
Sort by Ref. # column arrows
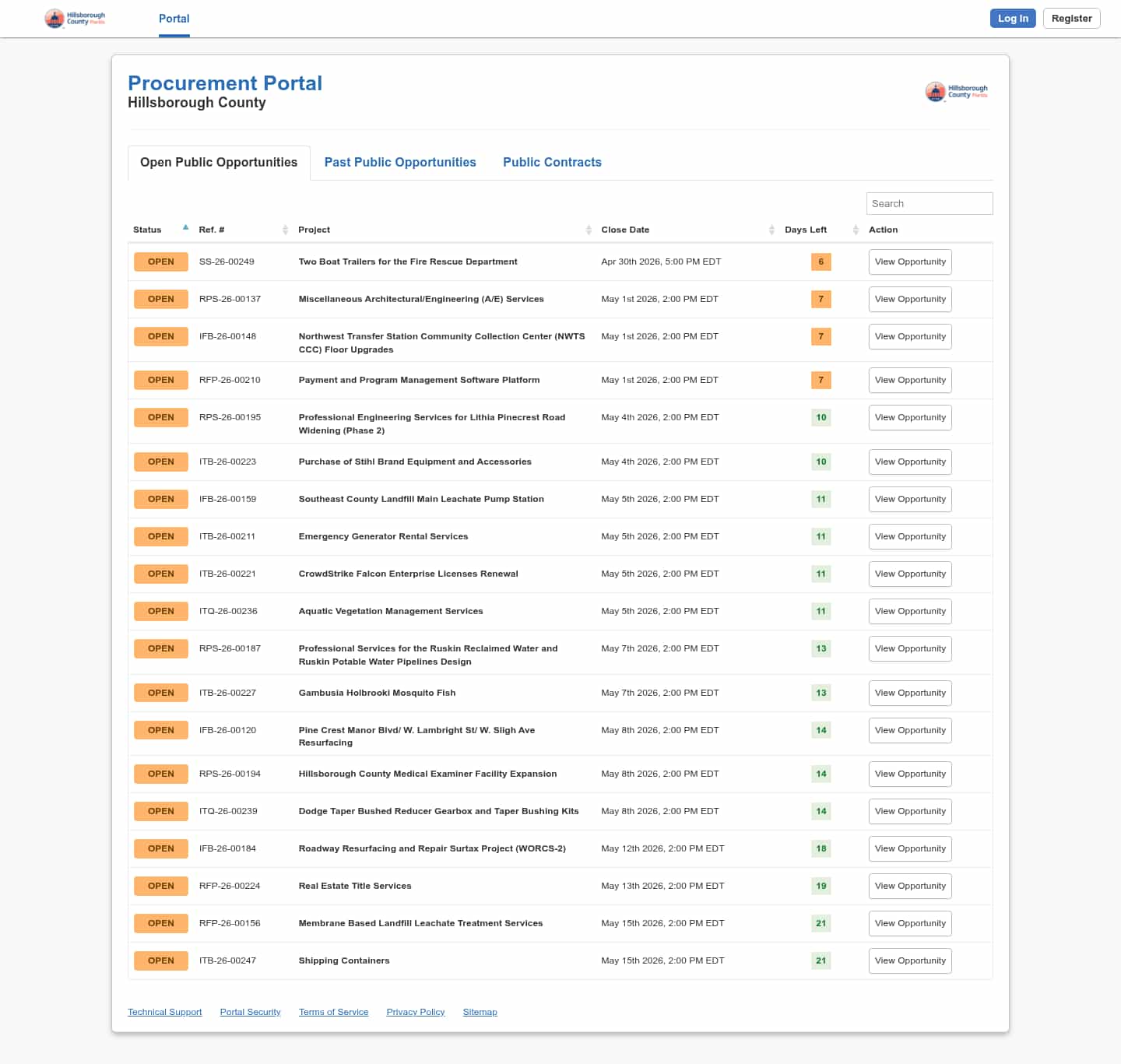pos(285,230)
